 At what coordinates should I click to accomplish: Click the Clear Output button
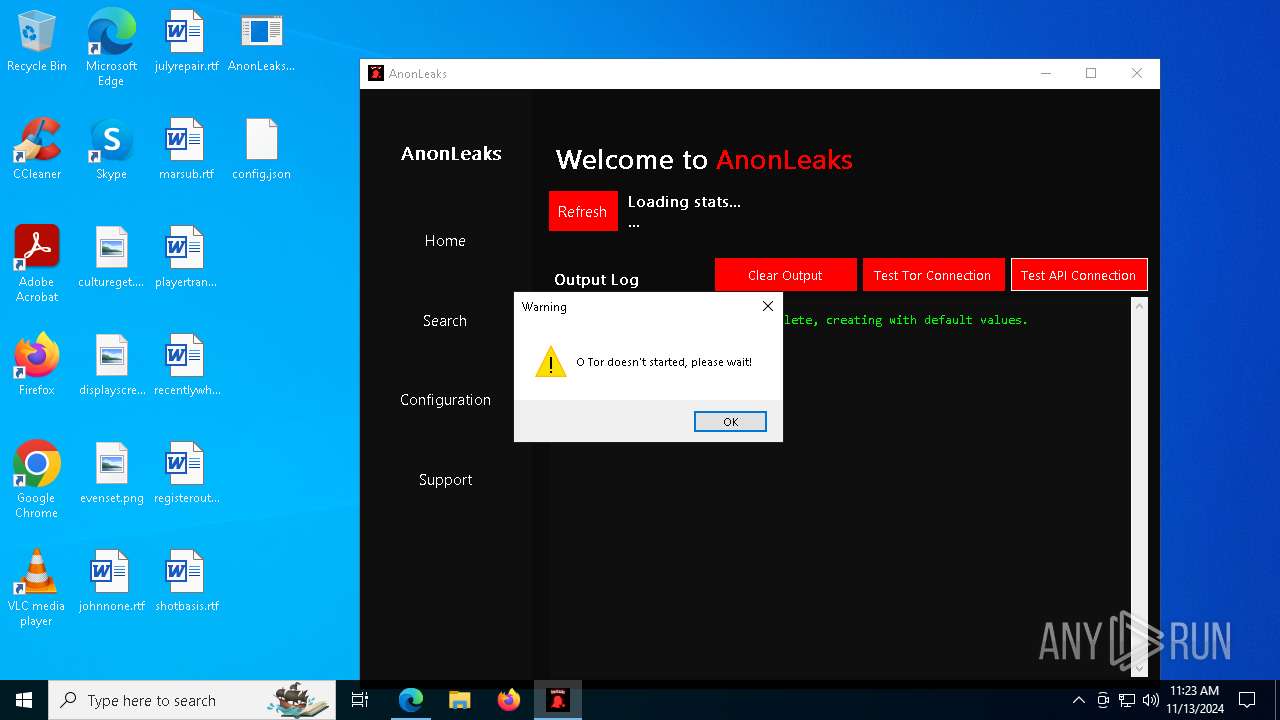785,275
